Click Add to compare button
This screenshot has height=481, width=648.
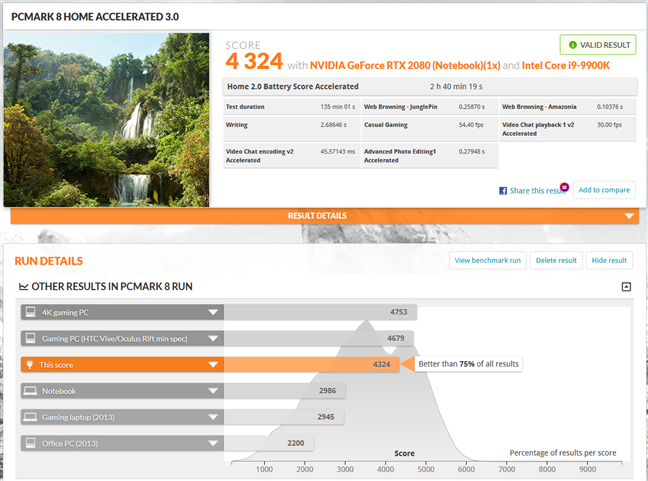click(x=604, y=190)
